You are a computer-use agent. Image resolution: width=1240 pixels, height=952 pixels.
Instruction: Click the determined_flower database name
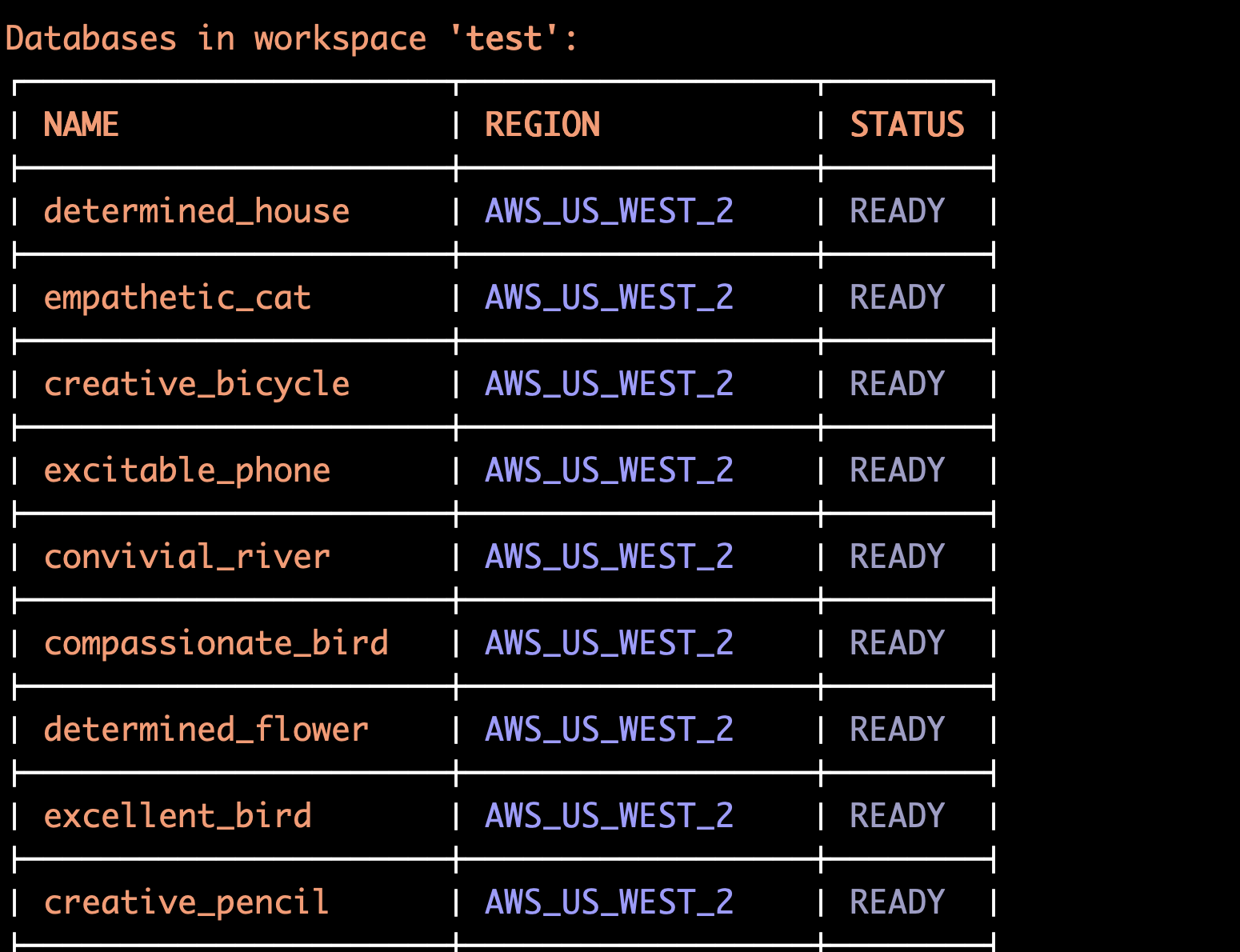[x=206, y=730]
